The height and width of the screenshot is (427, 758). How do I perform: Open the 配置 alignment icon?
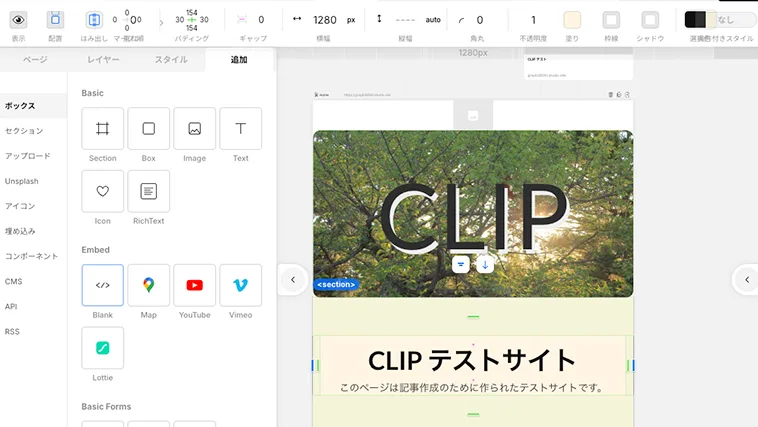pos(55,20)
